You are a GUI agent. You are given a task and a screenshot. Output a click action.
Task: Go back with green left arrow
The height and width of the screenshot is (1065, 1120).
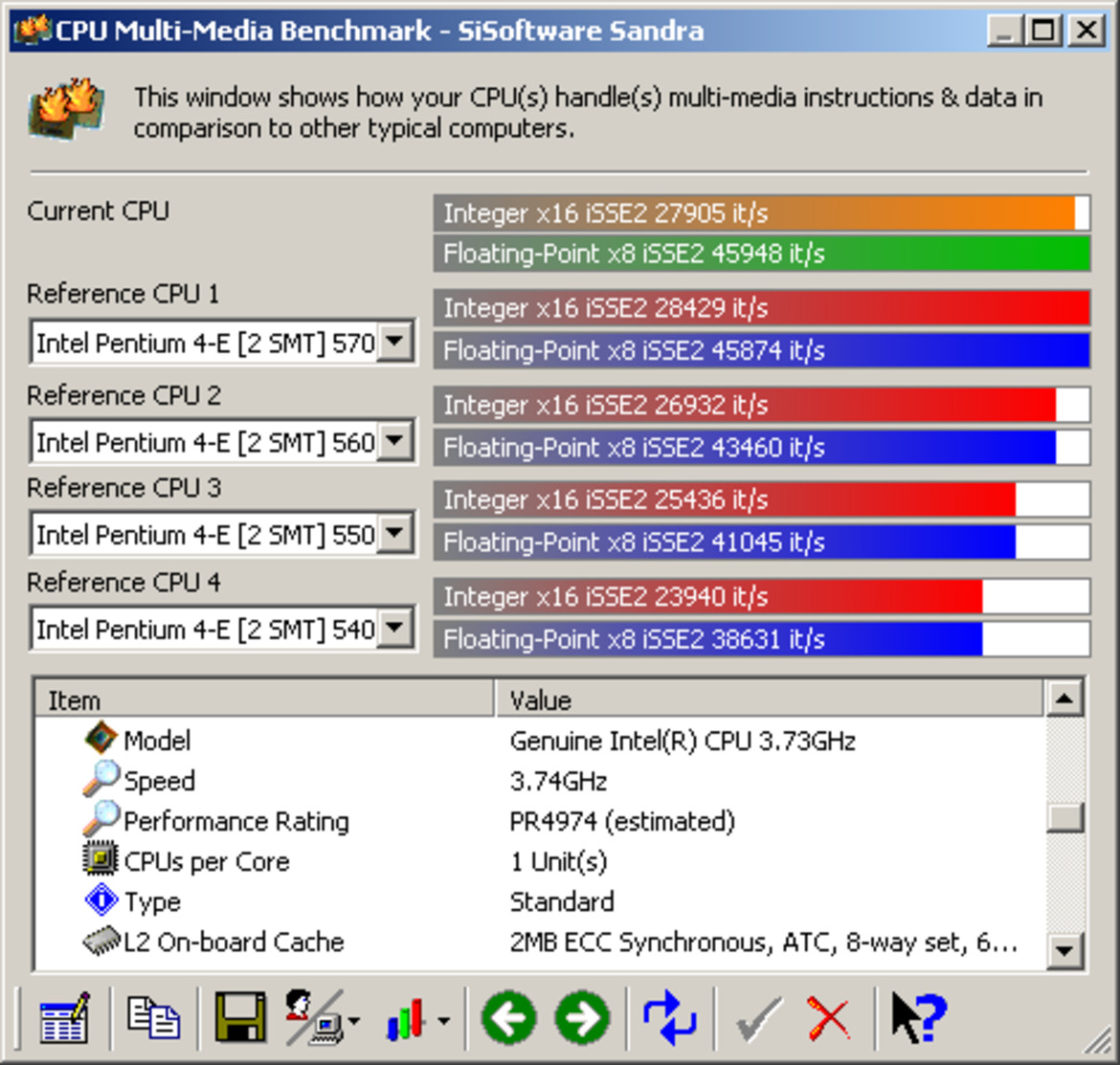508,1018
